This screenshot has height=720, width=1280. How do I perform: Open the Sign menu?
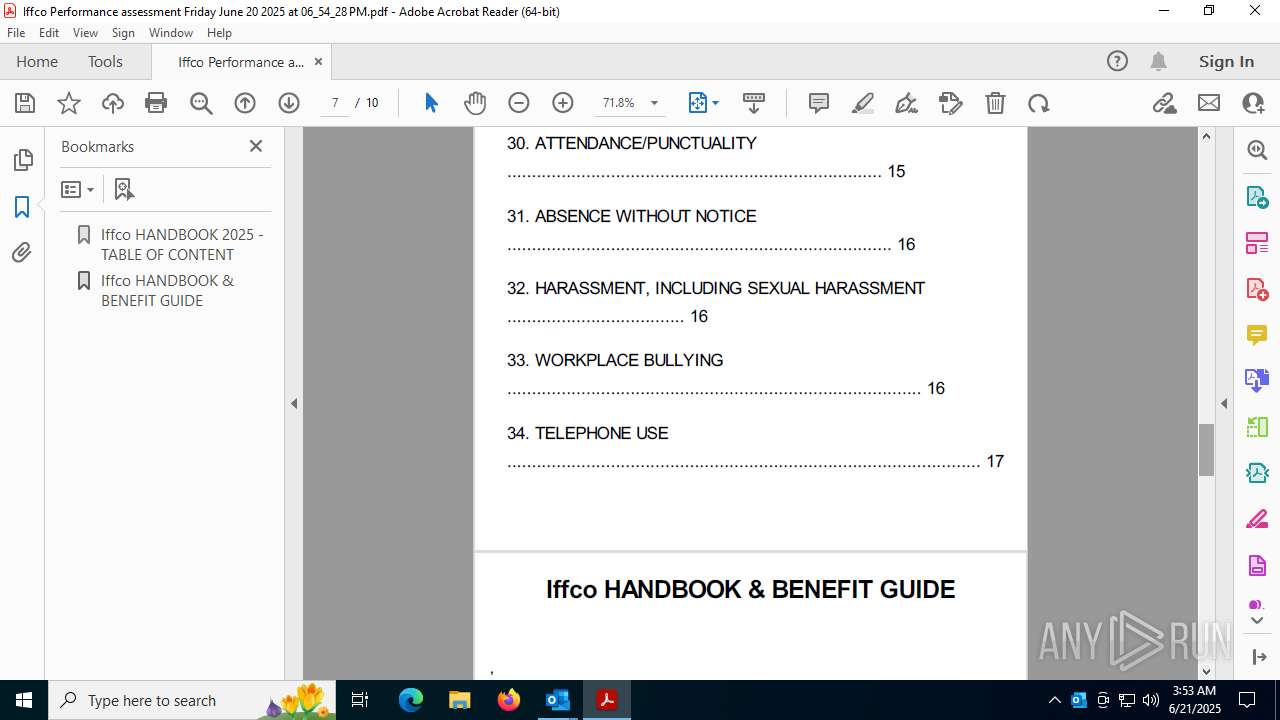coord(123,33)
